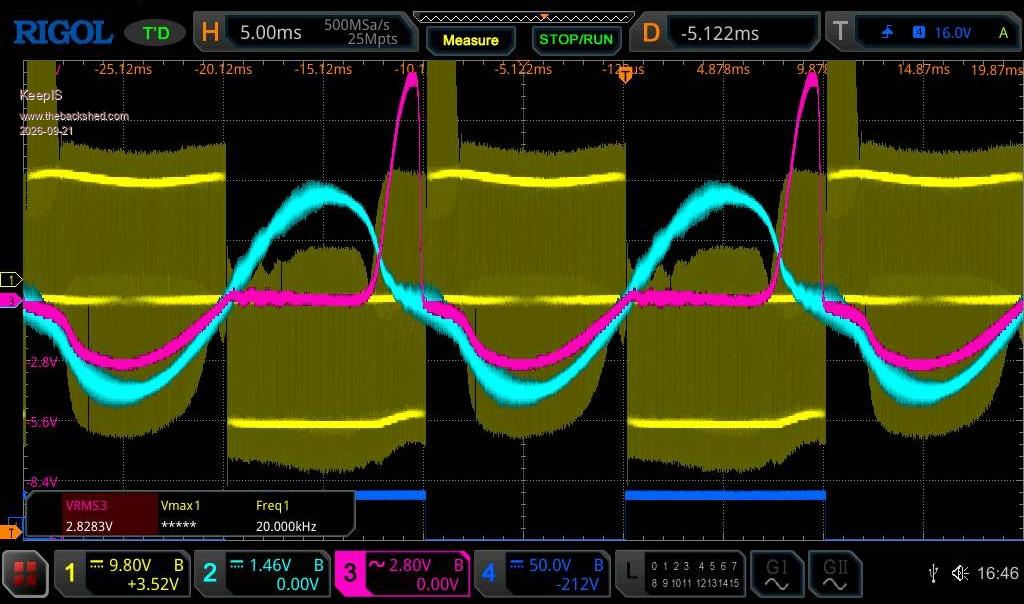
Task: Click the STOP/RUN button
Action: click(576, 39)
